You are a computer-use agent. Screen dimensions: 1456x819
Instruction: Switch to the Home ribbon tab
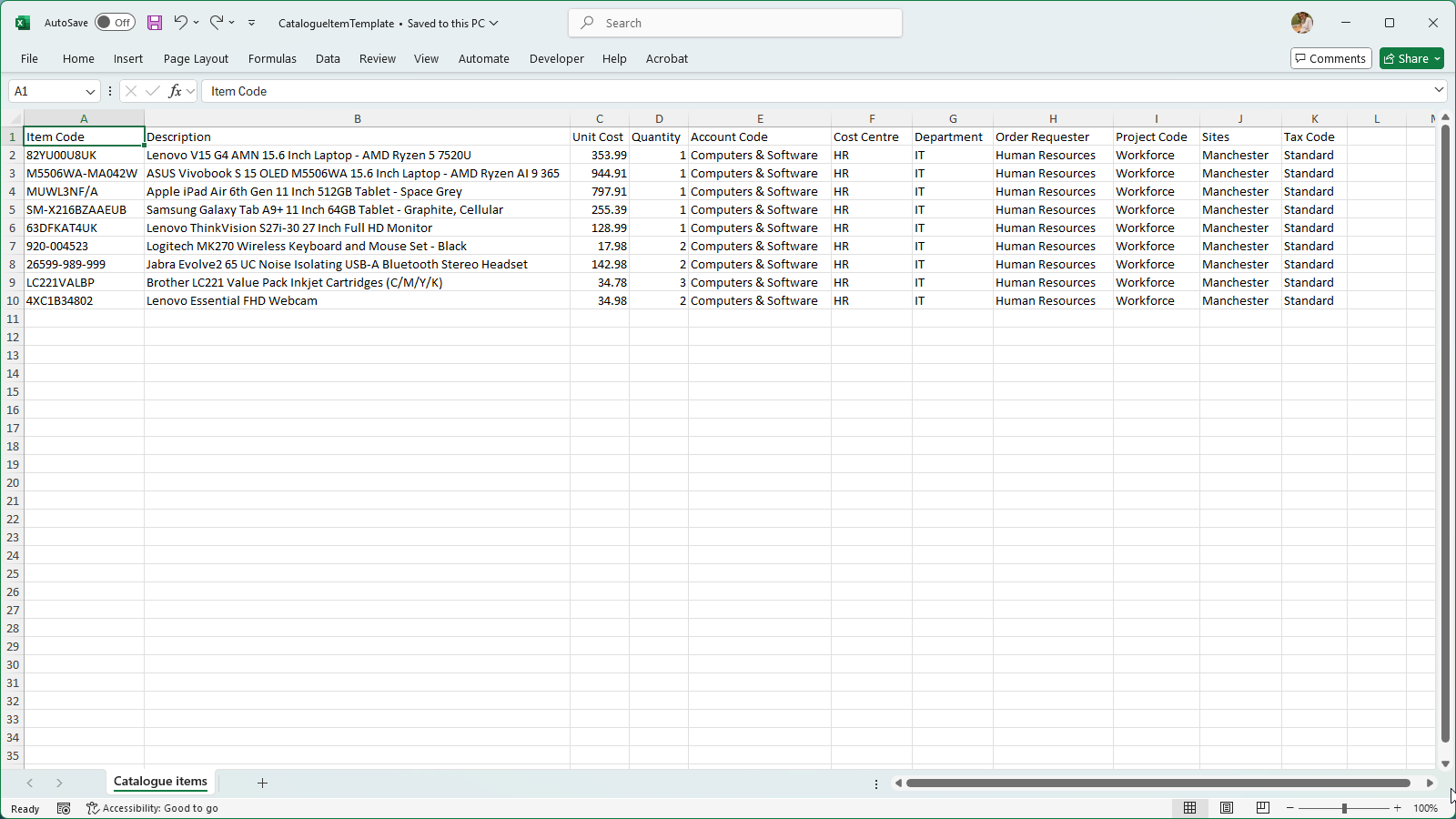coord(78,58)
